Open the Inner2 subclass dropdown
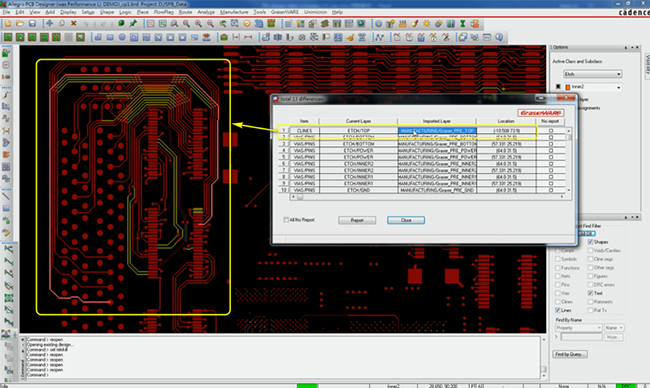This screenshot has width=650, height=388. pos(592,87)
